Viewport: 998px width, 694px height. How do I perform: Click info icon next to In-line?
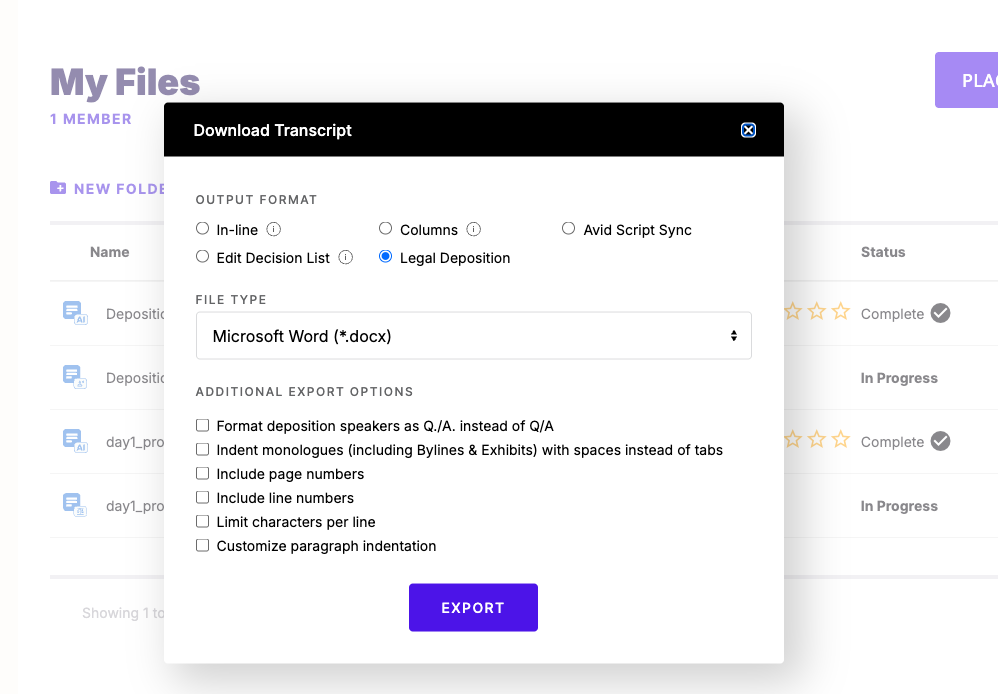(x=274, y=229)
